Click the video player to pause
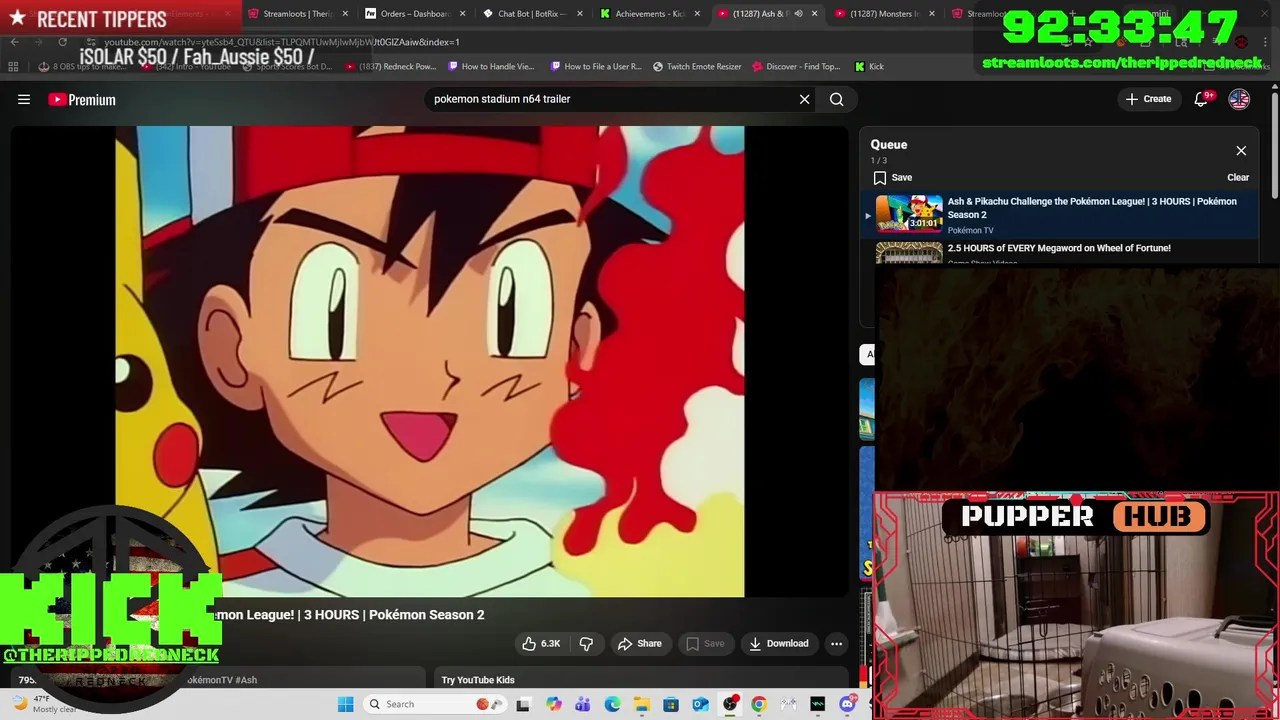The height and width of the screenshot is (720, 1280). tap(430, 361)
